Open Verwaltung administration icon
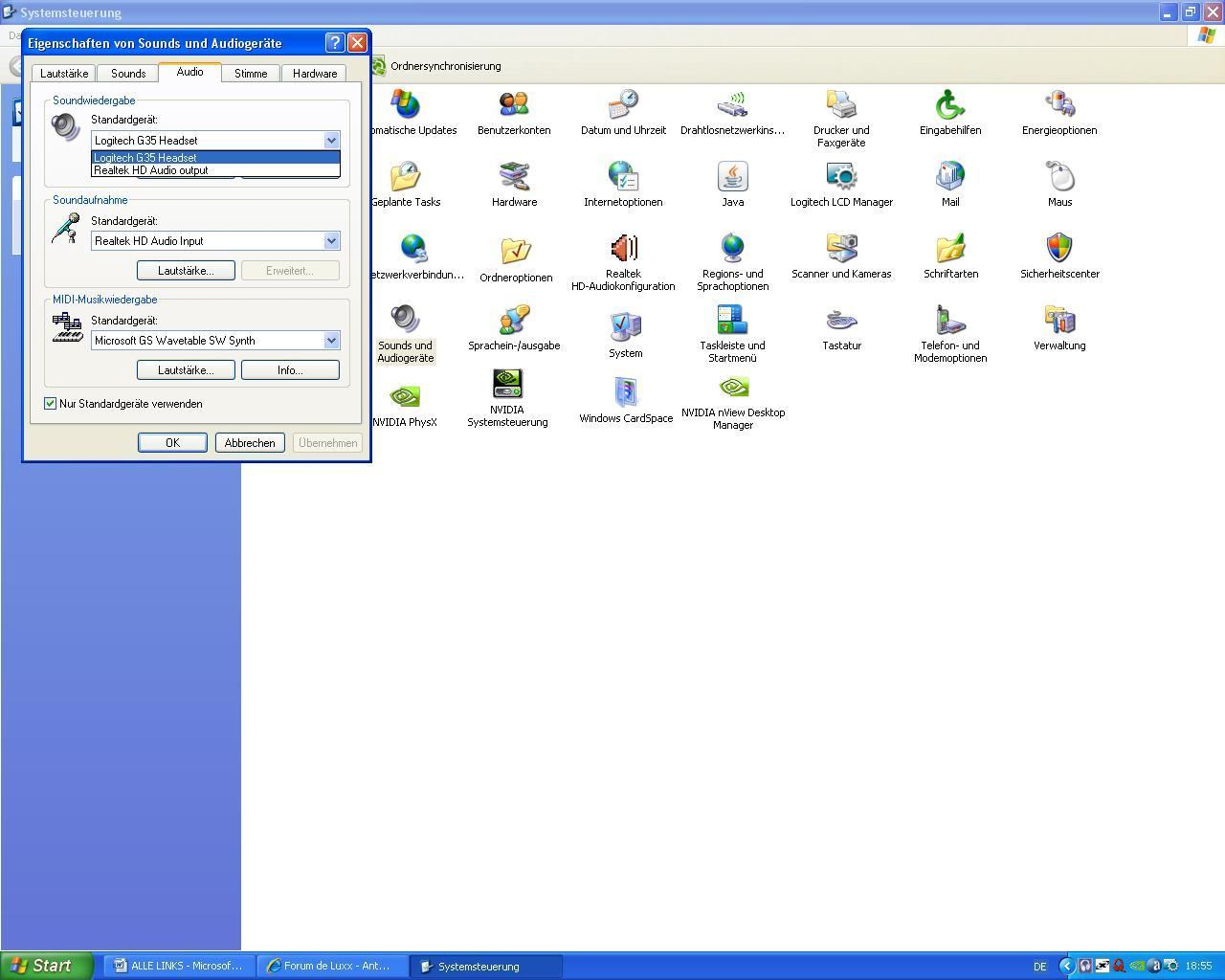The height and width of the screenshot is (980, 1225). click(1059, 328)
